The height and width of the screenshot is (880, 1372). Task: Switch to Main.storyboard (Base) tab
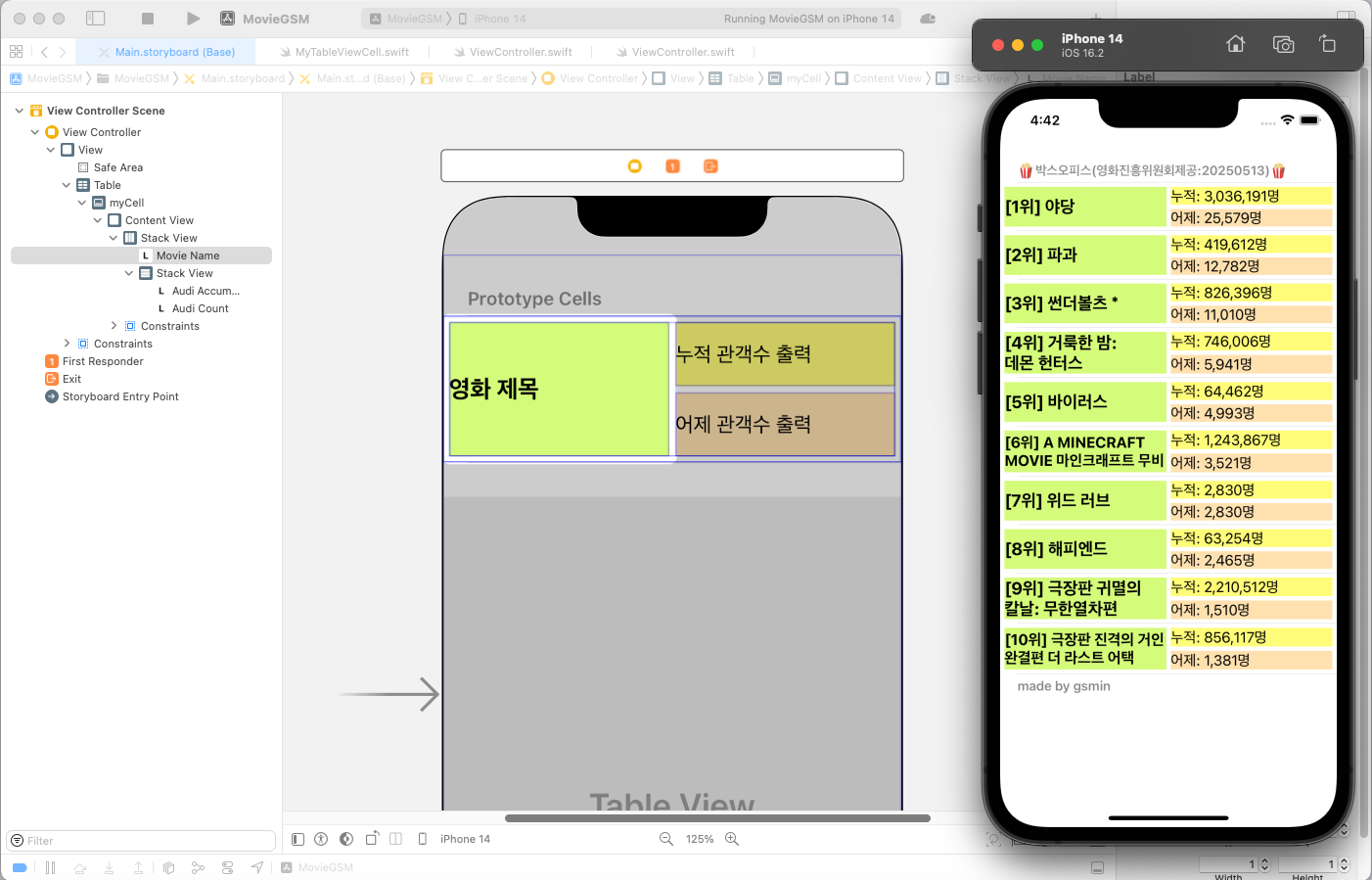tap(166, 52)
